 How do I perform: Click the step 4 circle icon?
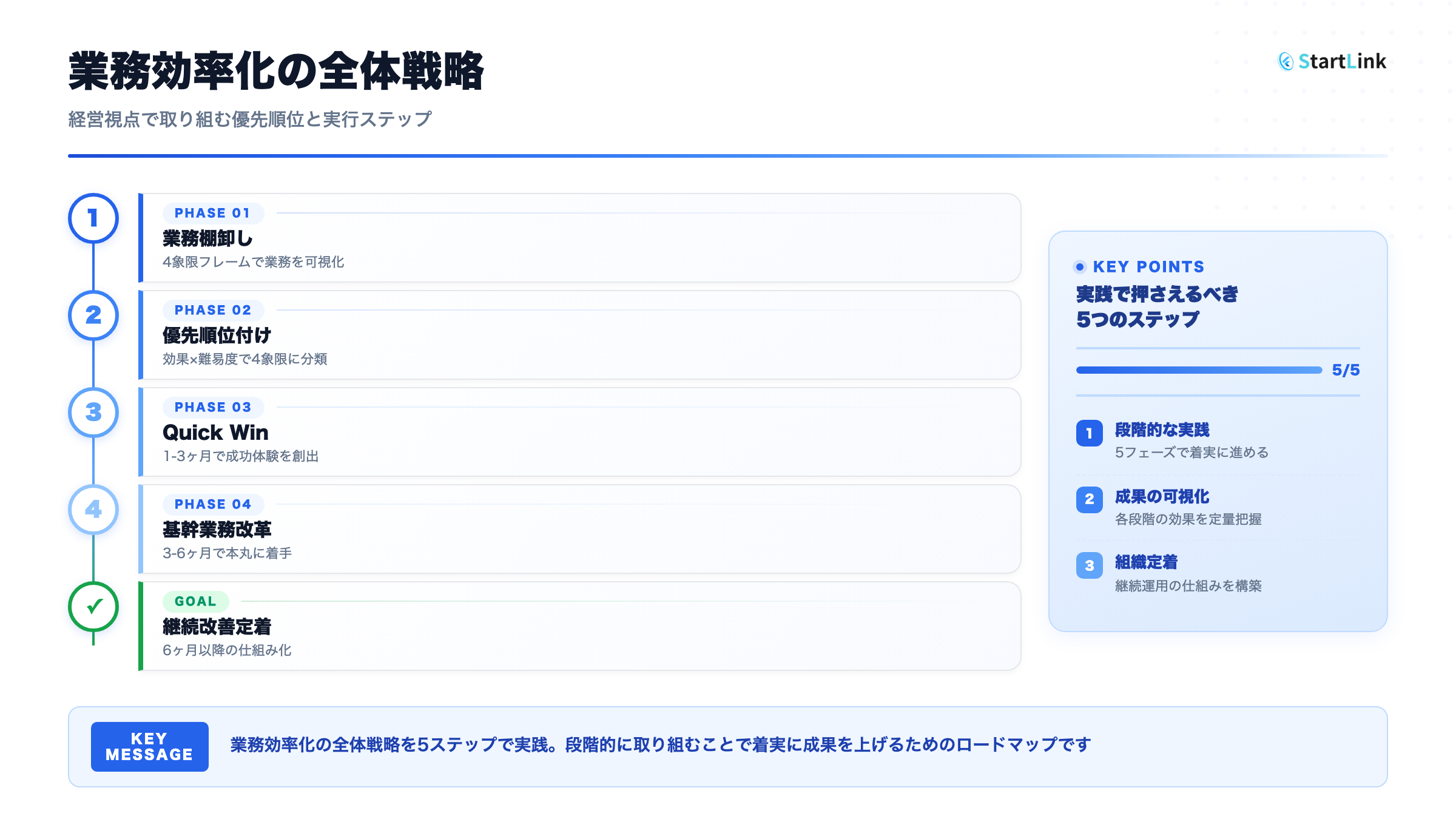(93, 510)
